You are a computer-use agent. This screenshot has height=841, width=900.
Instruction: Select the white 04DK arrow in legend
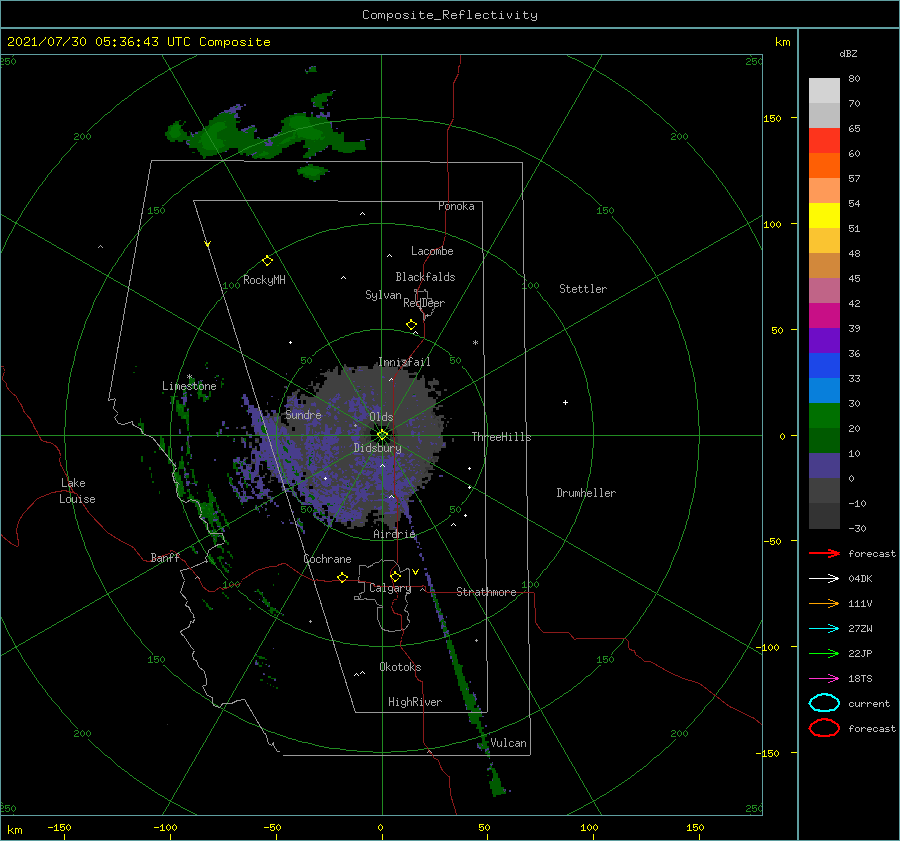pyautogui.click(x=824, y=578)
